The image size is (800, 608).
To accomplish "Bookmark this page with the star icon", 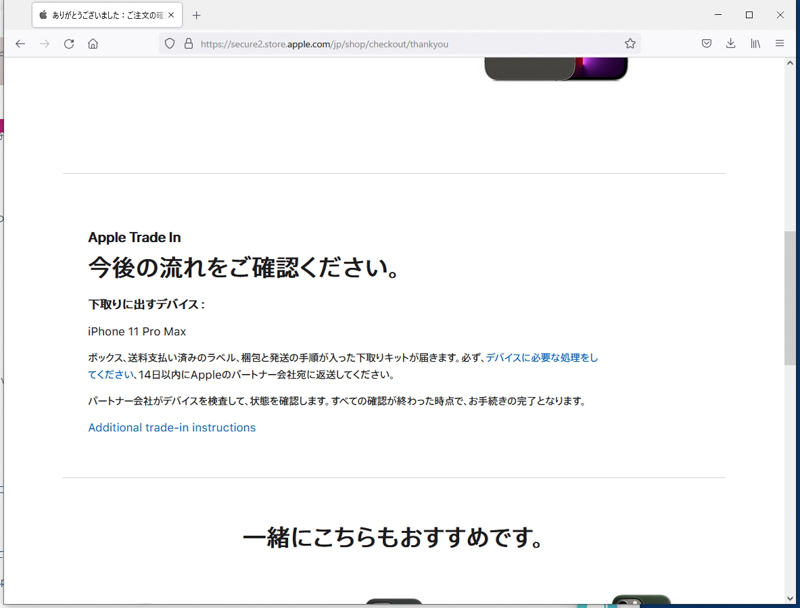I will 630,44.
